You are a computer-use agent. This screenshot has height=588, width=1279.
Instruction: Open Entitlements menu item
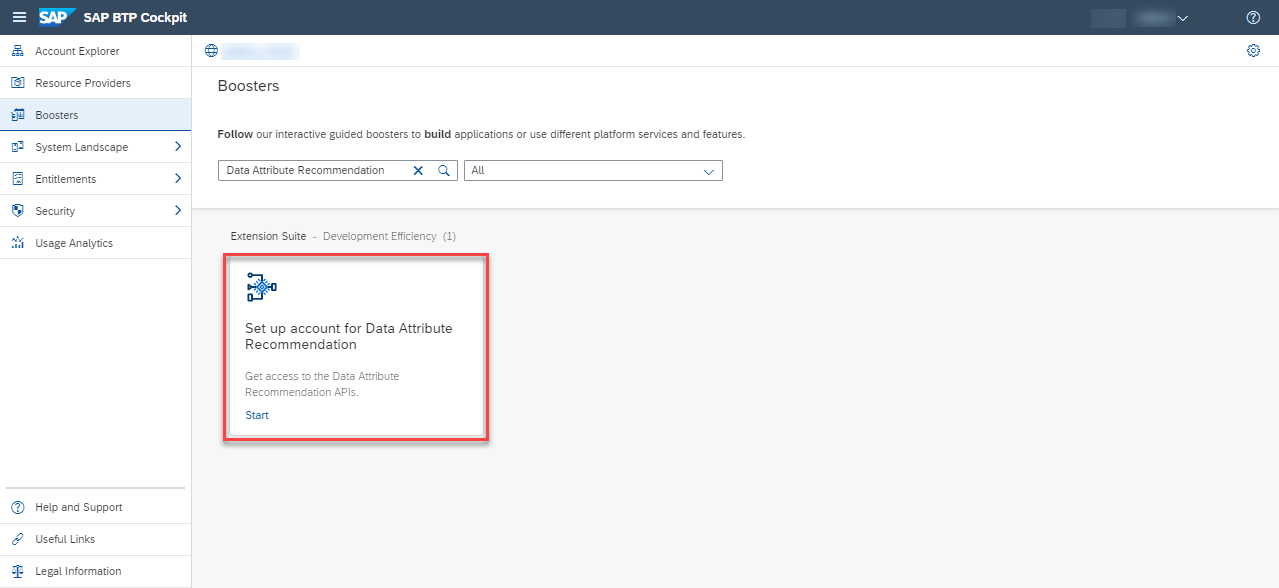point(96,179)
